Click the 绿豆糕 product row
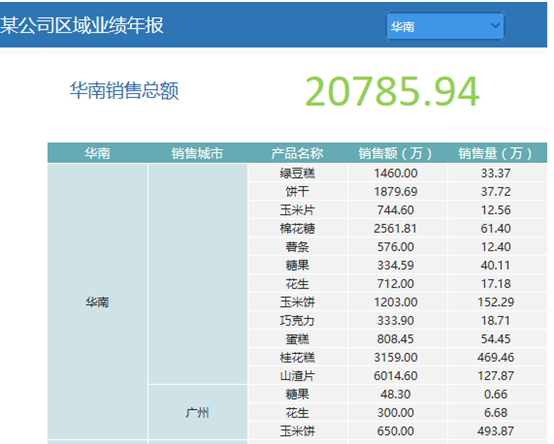554x444 pixels. coord(398,173)
